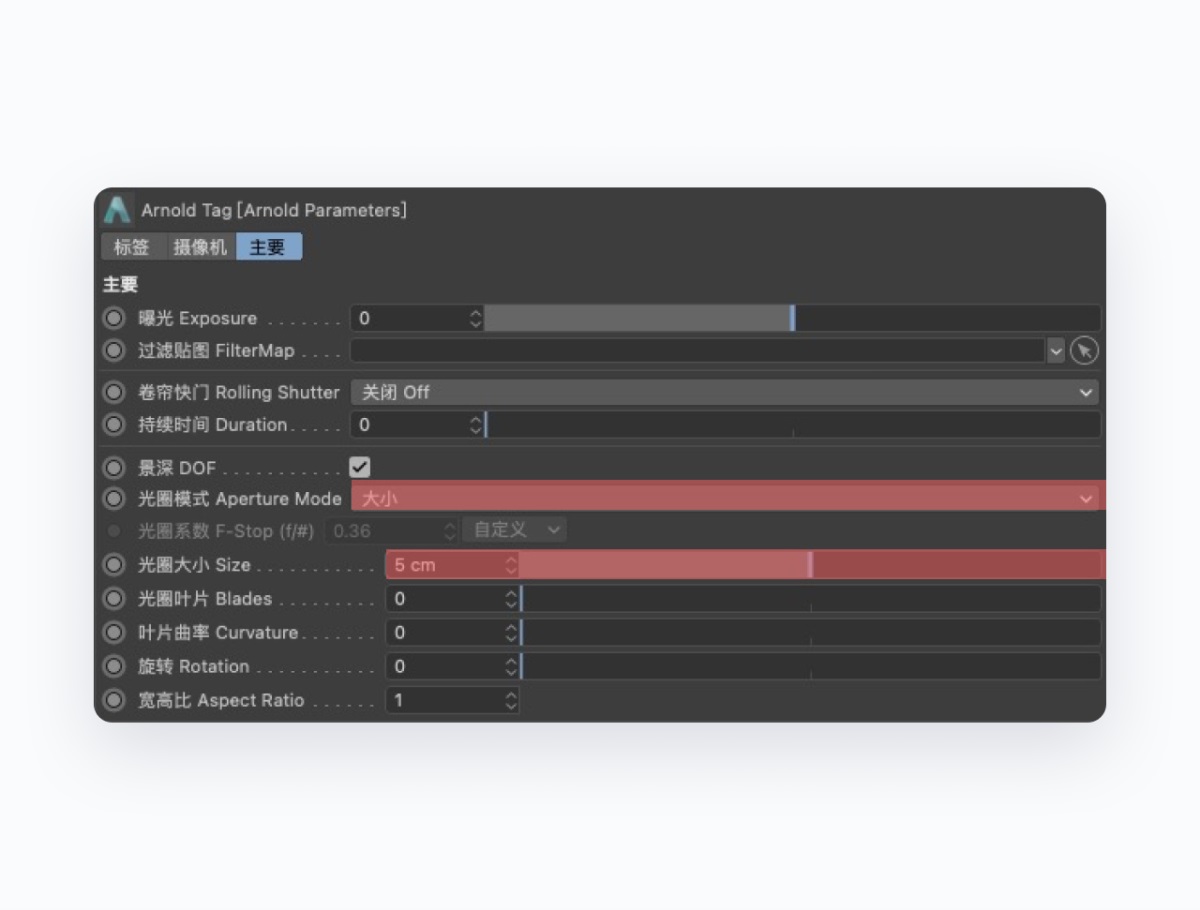
Task: Click keyframe dot next to Exposure
Action: coord(115,319)
